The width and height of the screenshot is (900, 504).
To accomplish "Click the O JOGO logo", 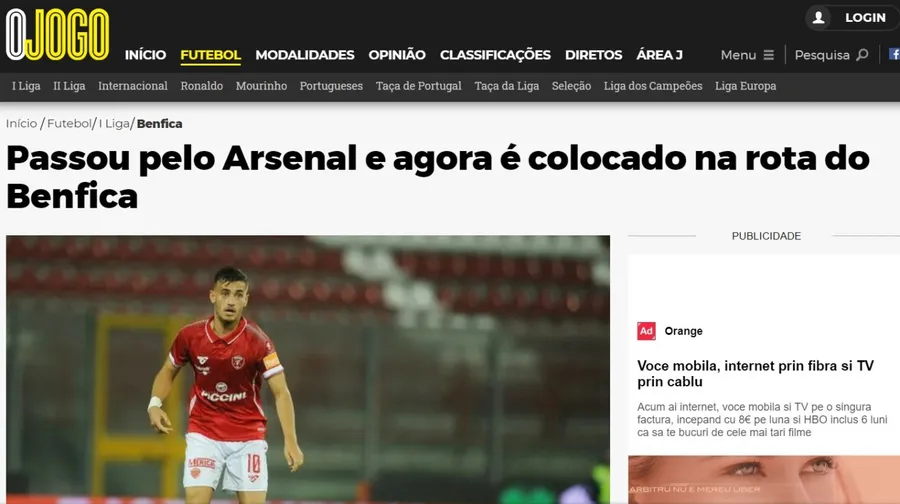I will click(x=57, y=34).
